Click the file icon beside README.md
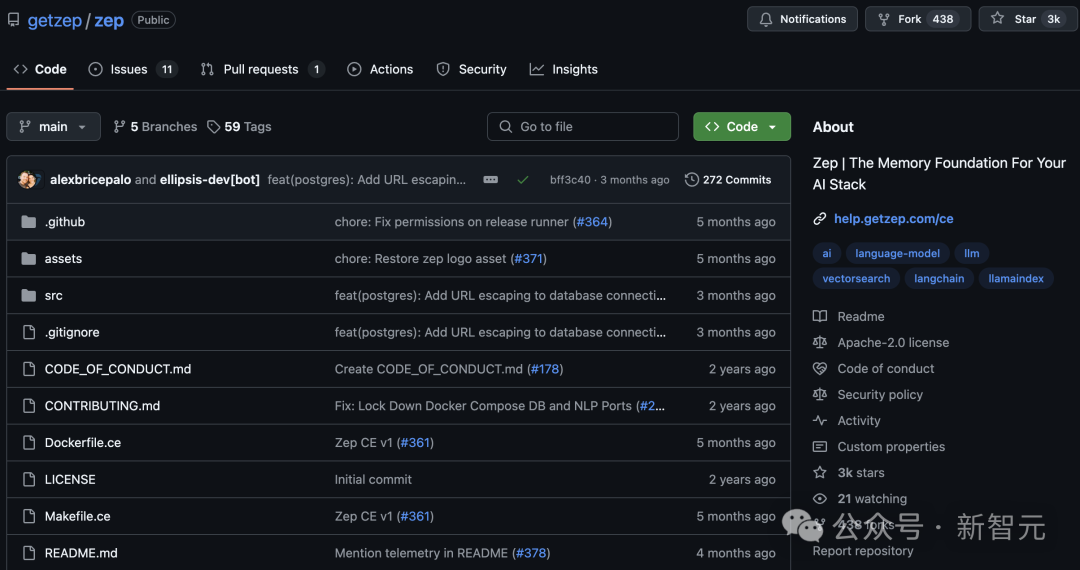 (29, 553)
